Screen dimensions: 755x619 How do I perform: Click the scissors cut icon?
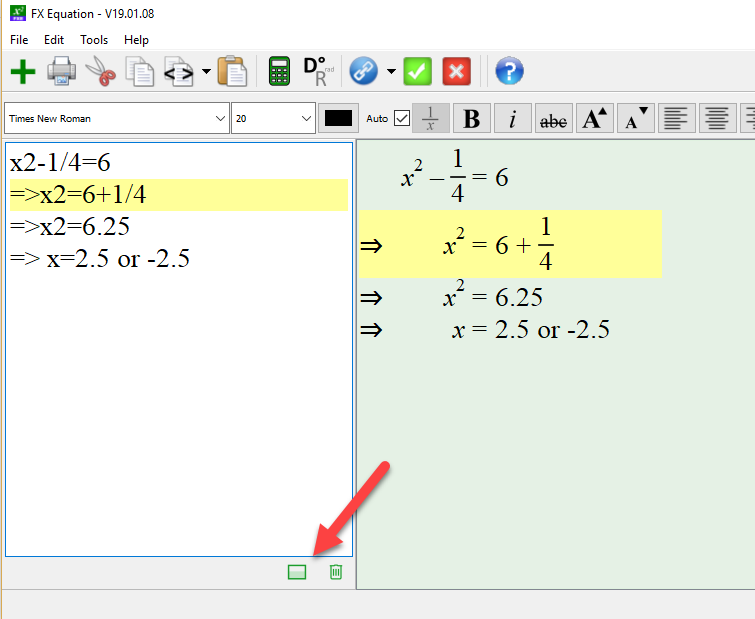click(x=100, y=72)
